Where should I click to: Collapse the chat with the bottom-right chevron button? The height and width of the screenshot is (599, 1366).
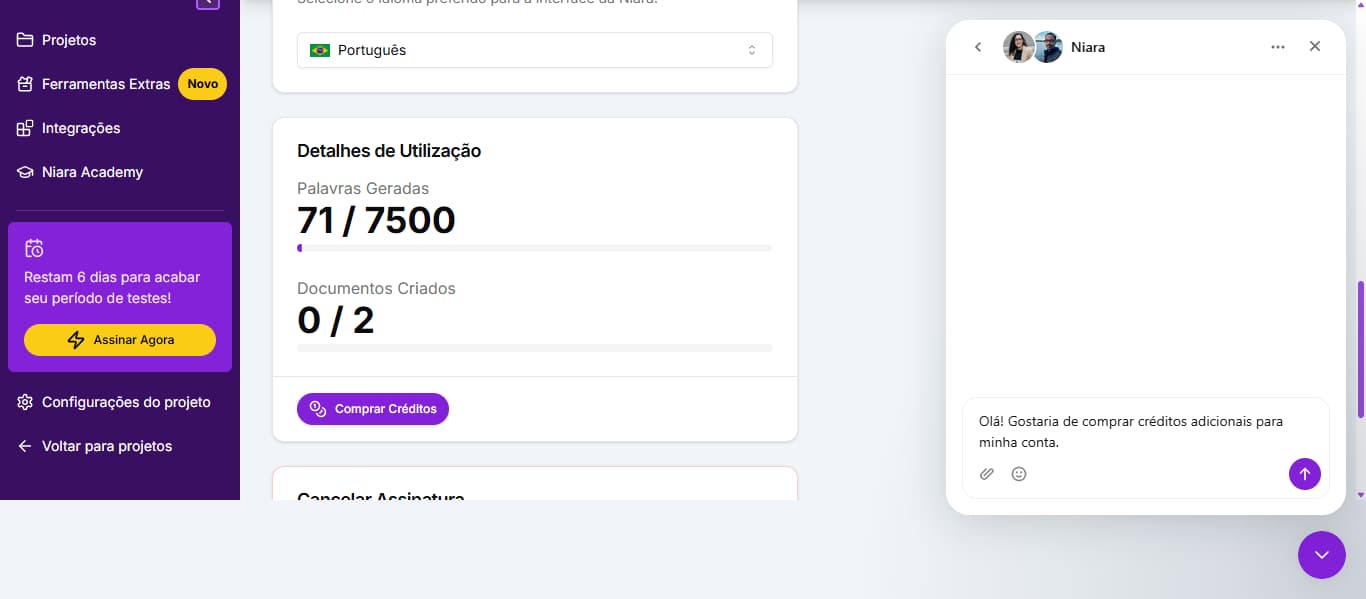1321,555
